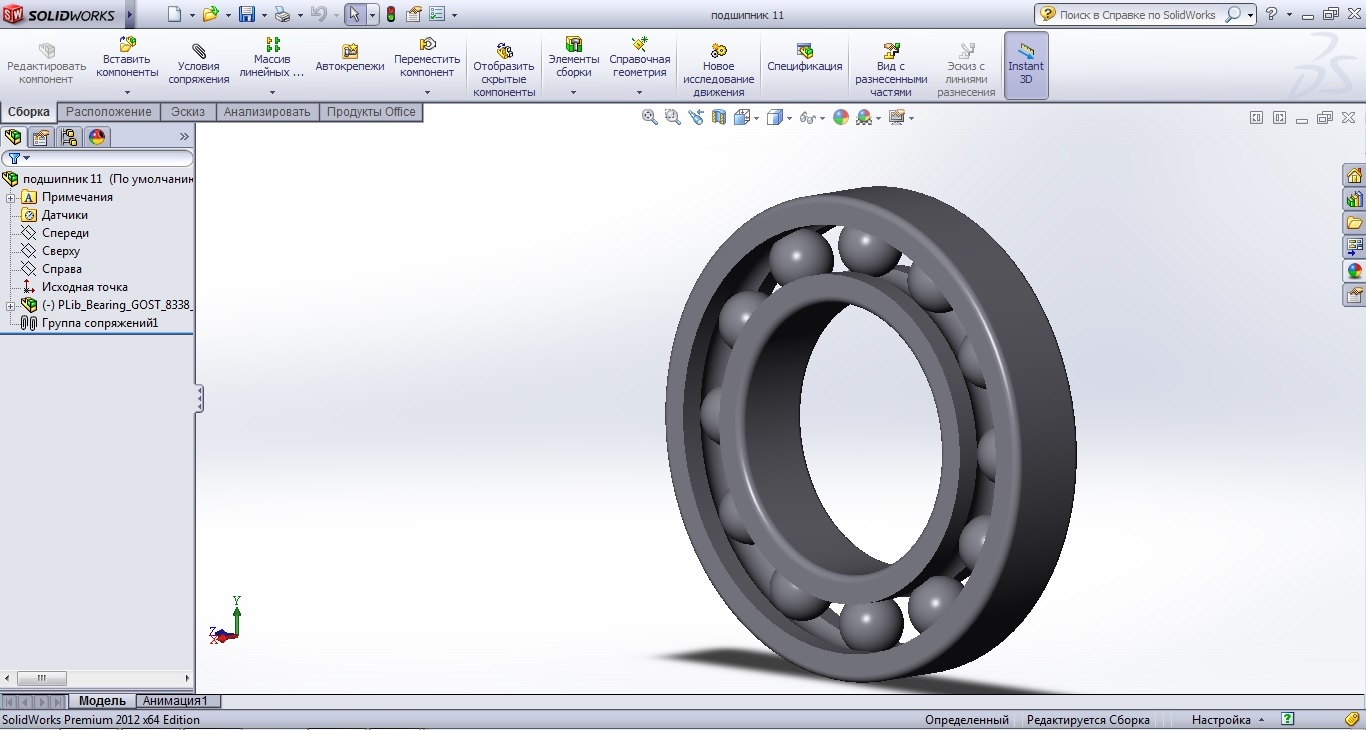Choose the Display Style cube icon
This screenshot has width=1366, height=730.
tap(775, 118)
